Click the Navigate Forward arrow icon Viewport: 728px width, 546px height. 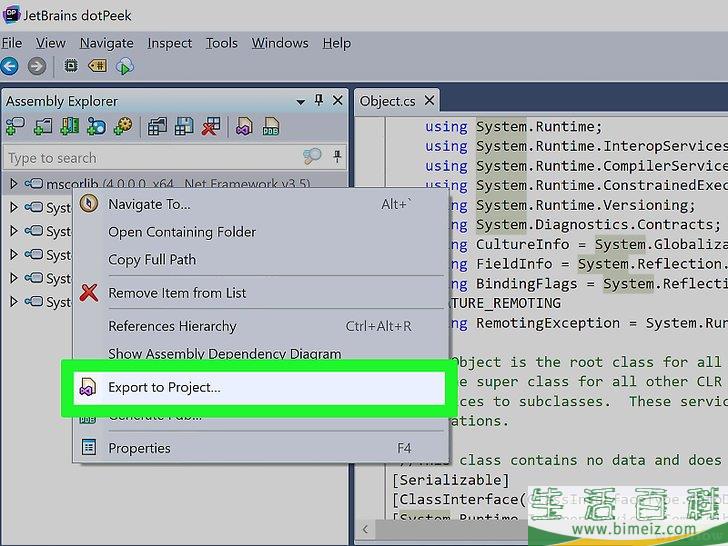point(37,66)
